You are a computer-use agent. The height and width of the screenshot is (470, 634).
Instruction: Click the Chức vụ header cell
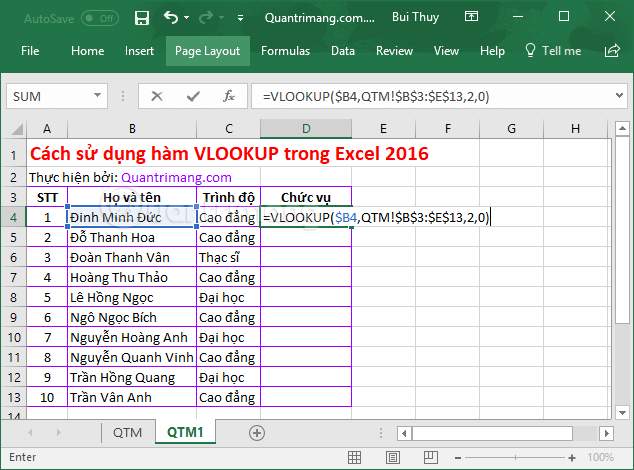(306, 197)
